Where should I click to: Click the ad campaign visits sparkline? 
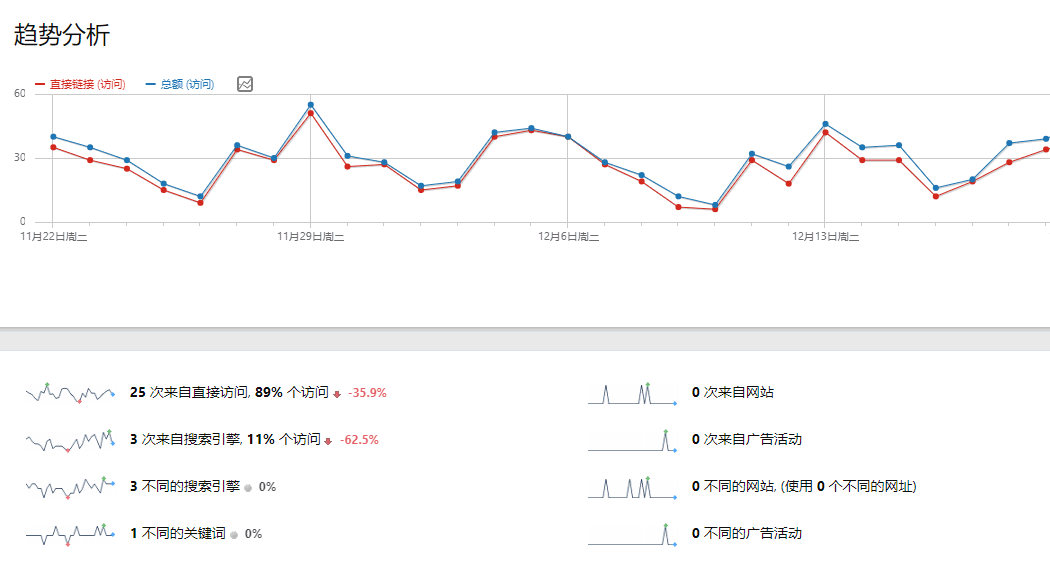click(632, 440)
